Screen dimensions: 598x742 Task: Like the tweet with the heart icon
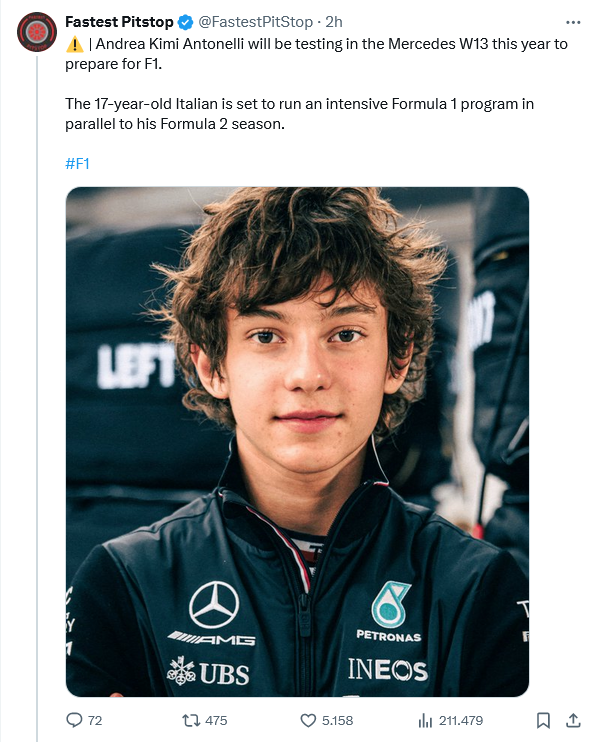(308, 720)
